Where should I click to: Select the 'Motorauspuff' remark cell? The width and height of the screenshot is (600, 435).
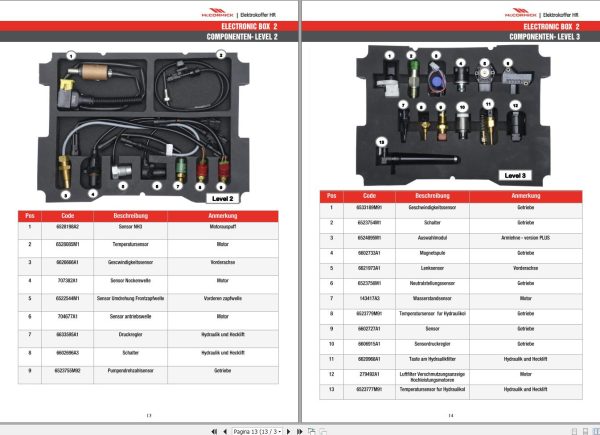pos(223,231)
